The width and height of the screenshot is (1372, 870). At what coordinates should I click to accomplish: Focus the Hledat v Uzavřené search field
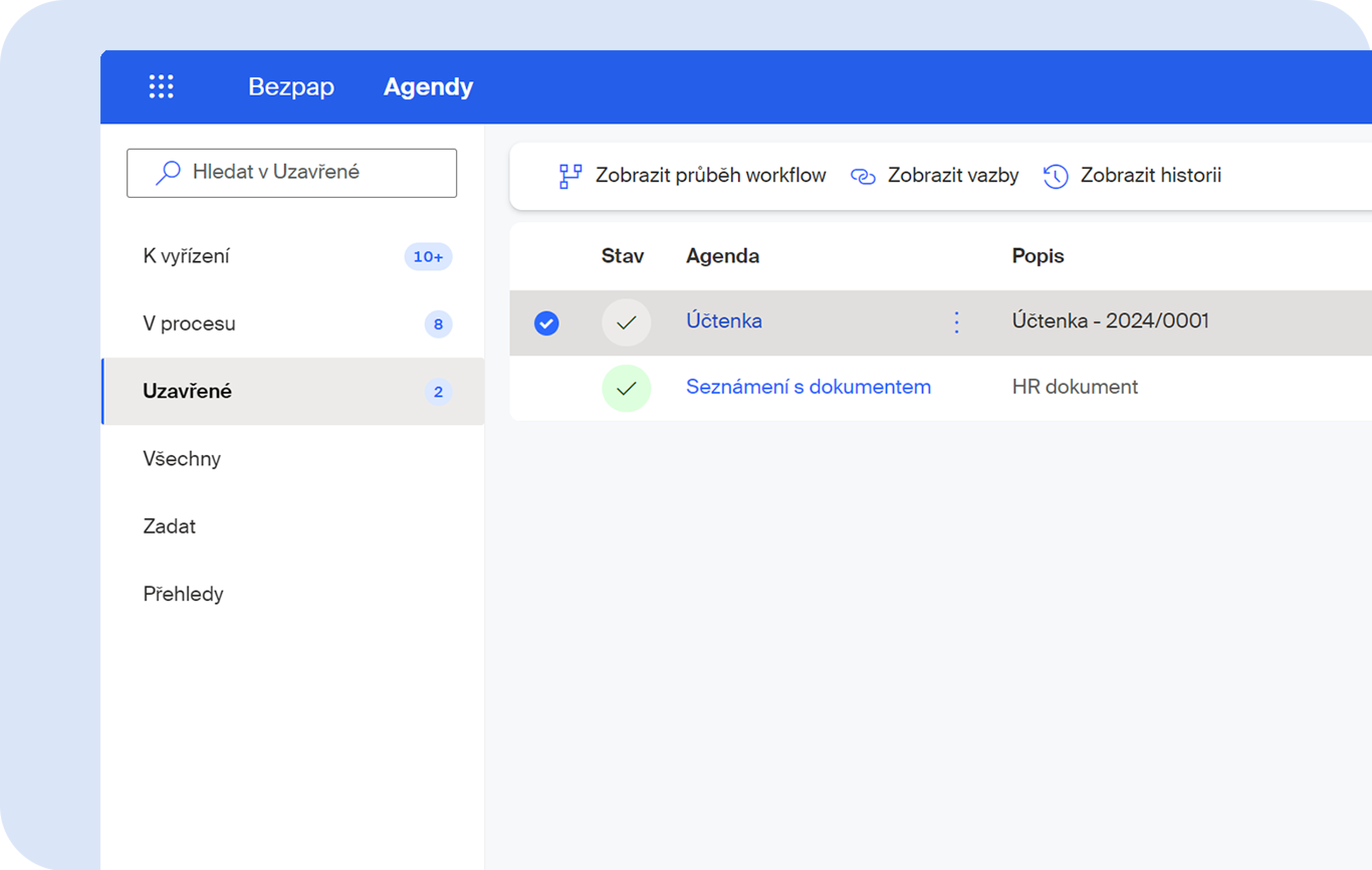(x=292, y=173)
